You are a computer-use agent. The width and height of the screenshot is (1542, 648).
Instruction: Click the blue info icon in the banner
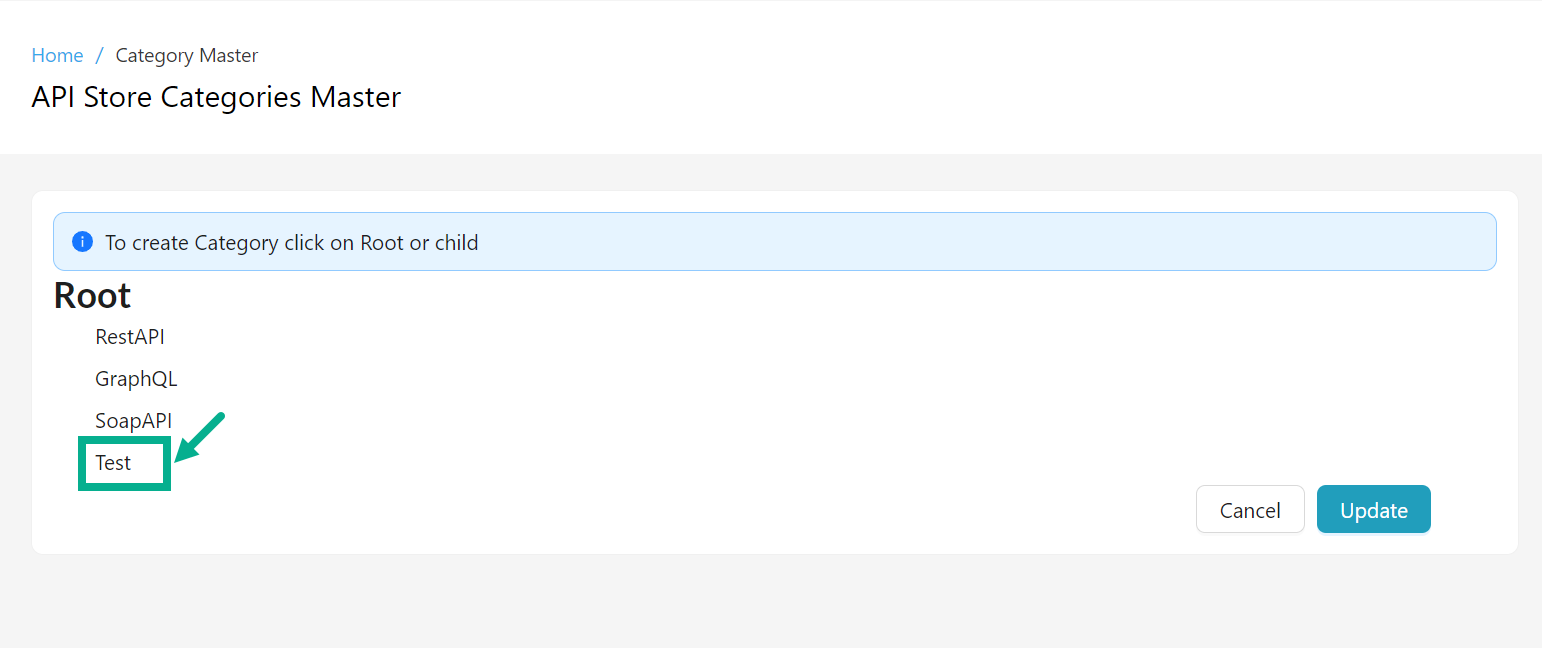83,242
